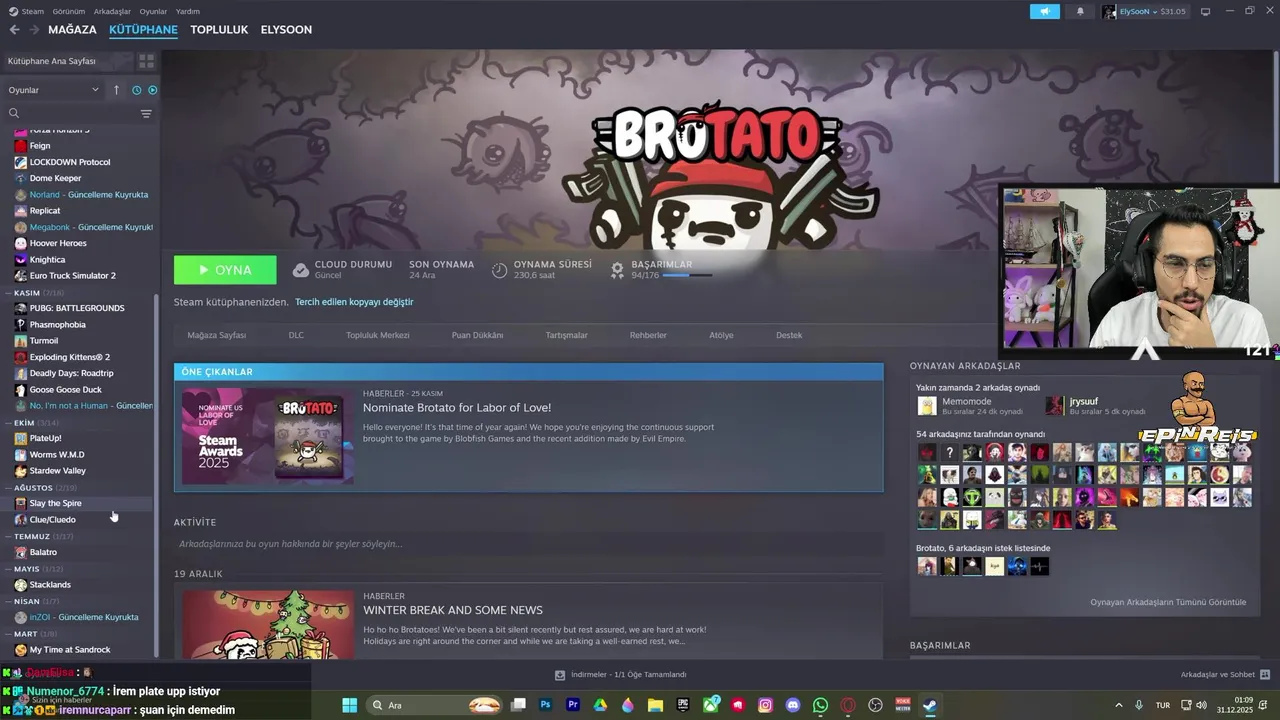This screenshot has height=720, width=1280.
Task: Open advanced filter options icon
Action: click(x=146, y=113)
